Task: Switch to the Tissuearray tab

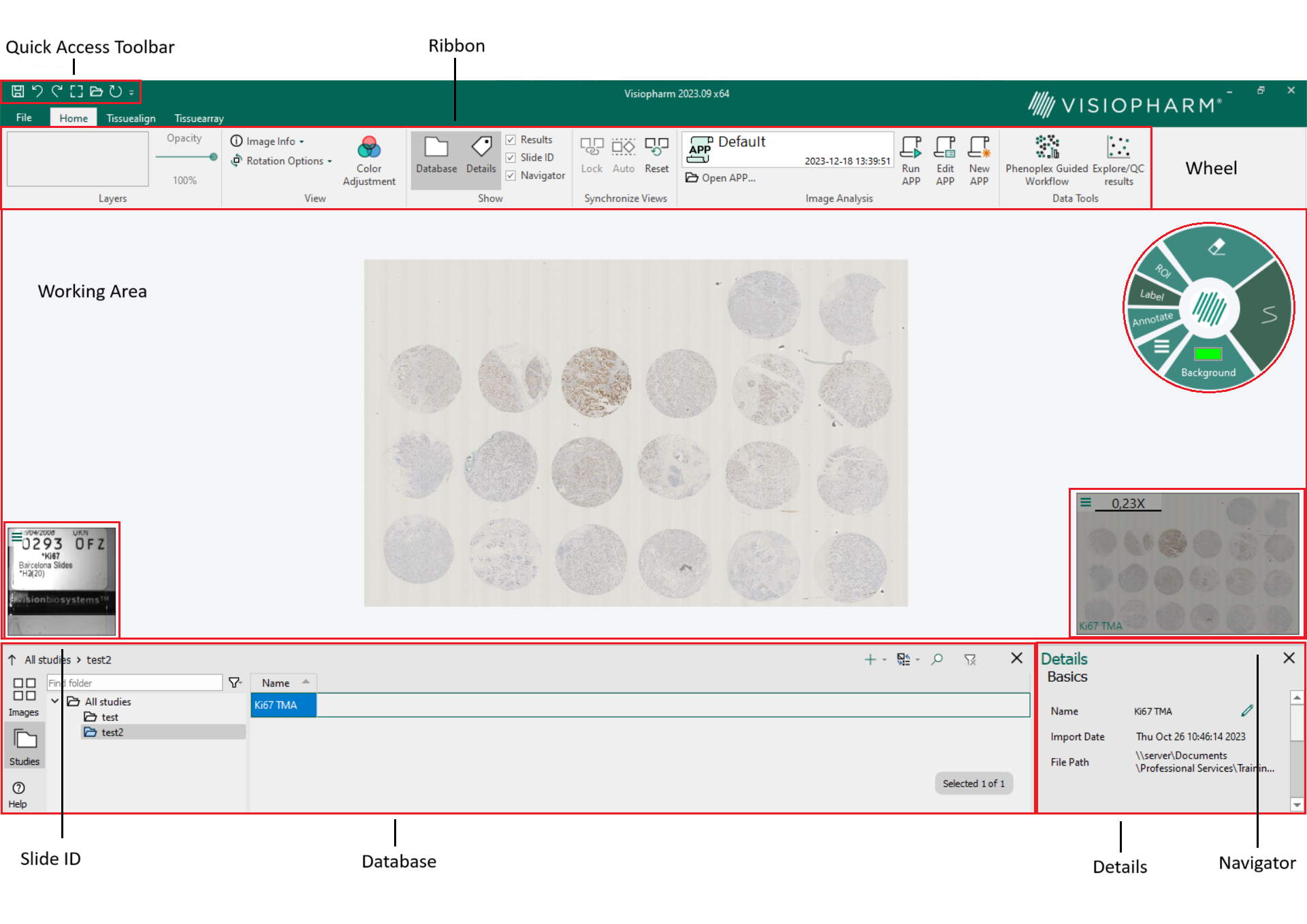Action: (x=199, y=118)
